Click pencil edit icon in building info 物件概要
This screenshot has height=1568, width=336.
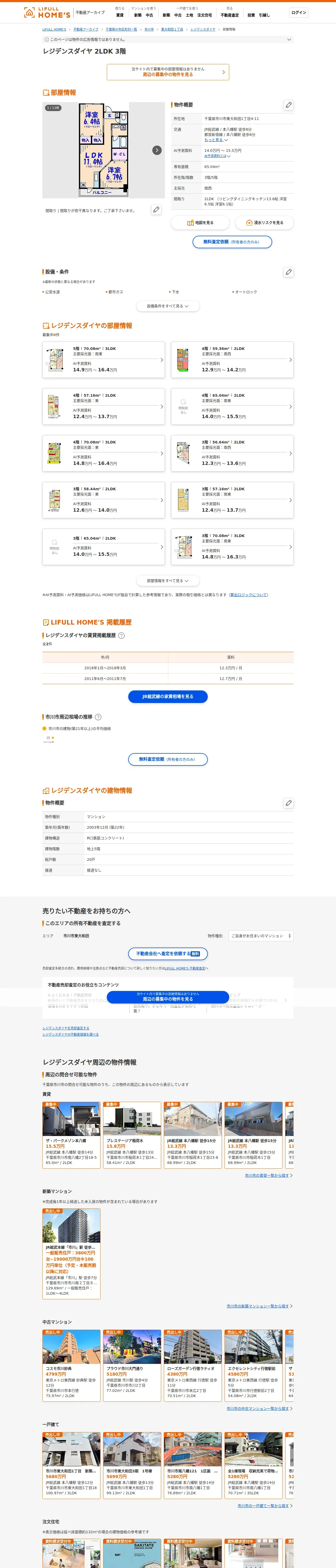288,803
